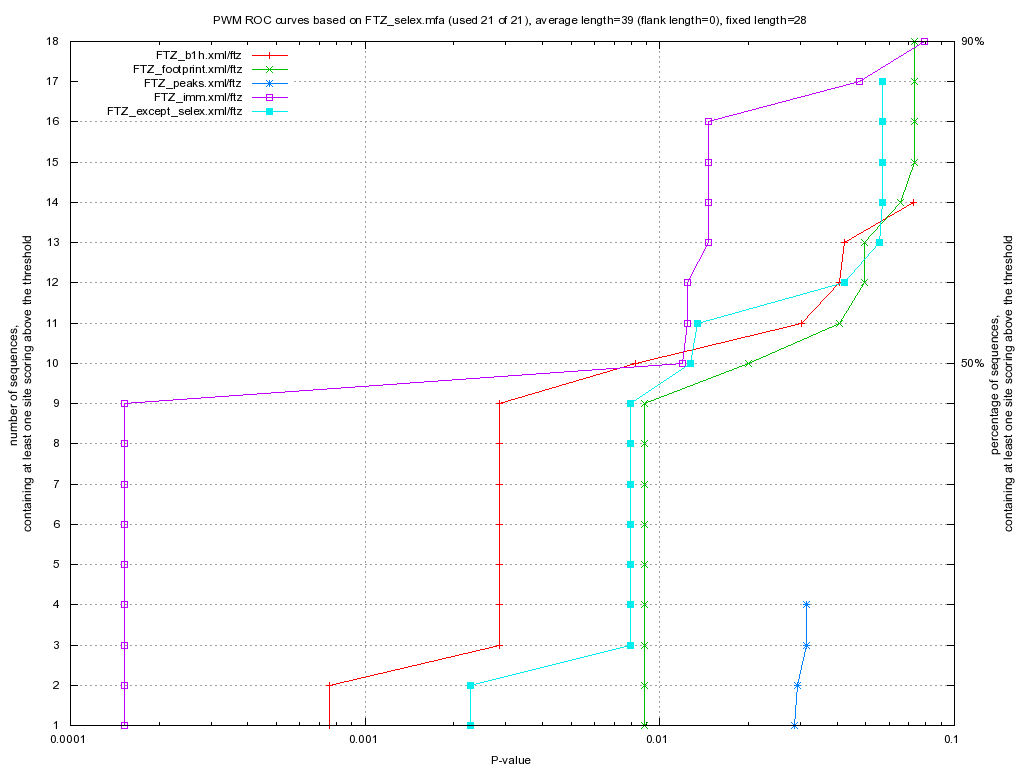
Task: Click the 50% label on right axis
Action: 973,363
